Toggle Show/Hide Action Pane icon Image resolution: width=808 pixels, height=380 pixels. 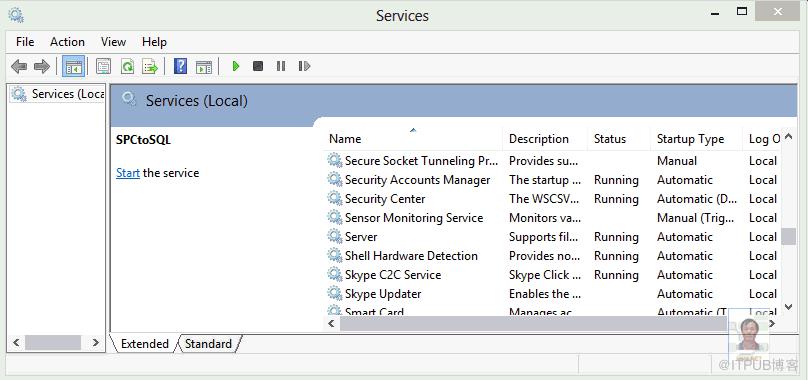204,67
